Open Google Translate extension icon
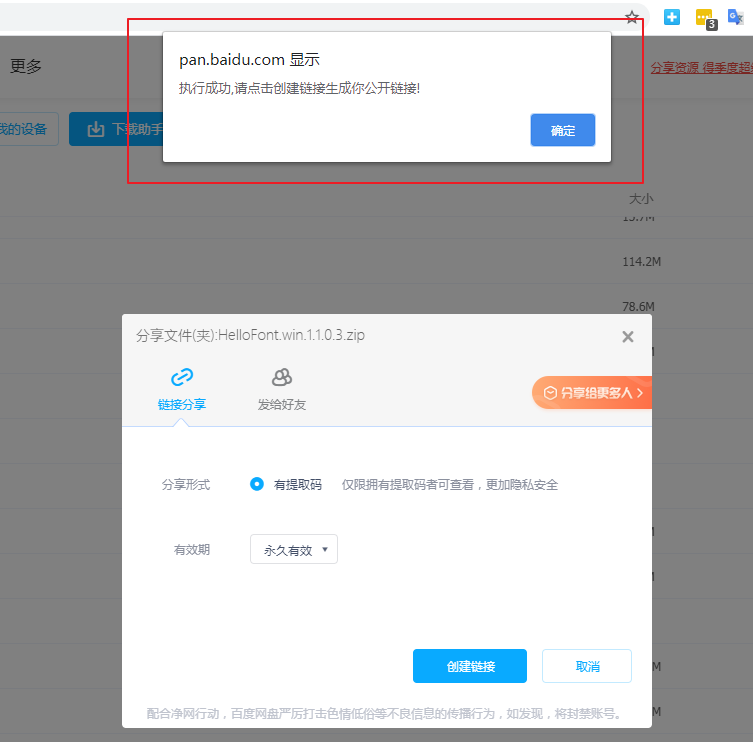753x742 pixels. click(x=735, y=17)
